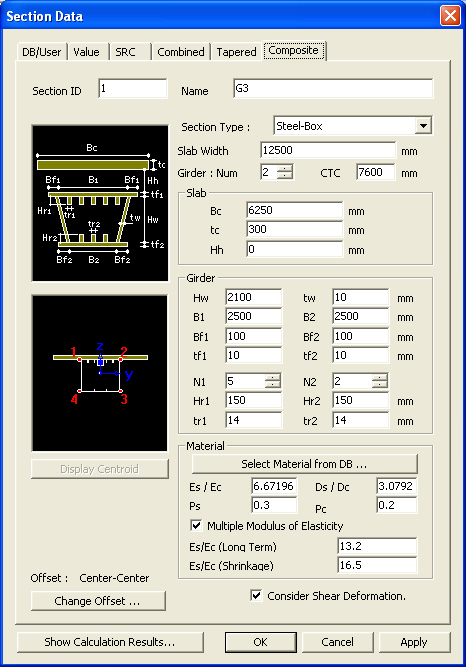Click the Es/Ec Long Term field
This screenshot has height=667, width=466.
pyautogui.click(x=377, y=546)
